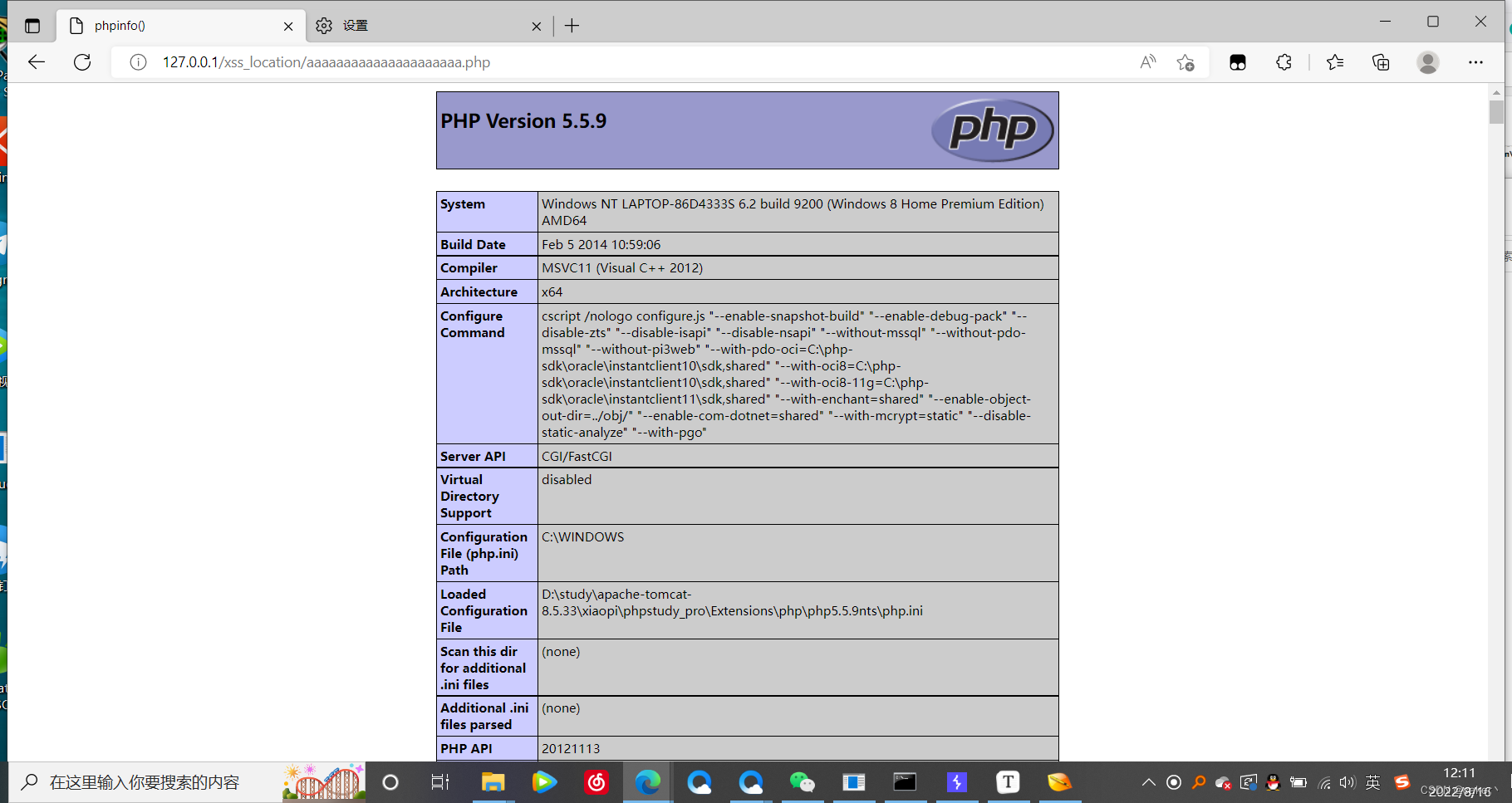Image resolution: width=1512 pixels, height=803 pixels.
Task: Open File Explorer from the taskbar
Action: point(493,782)
